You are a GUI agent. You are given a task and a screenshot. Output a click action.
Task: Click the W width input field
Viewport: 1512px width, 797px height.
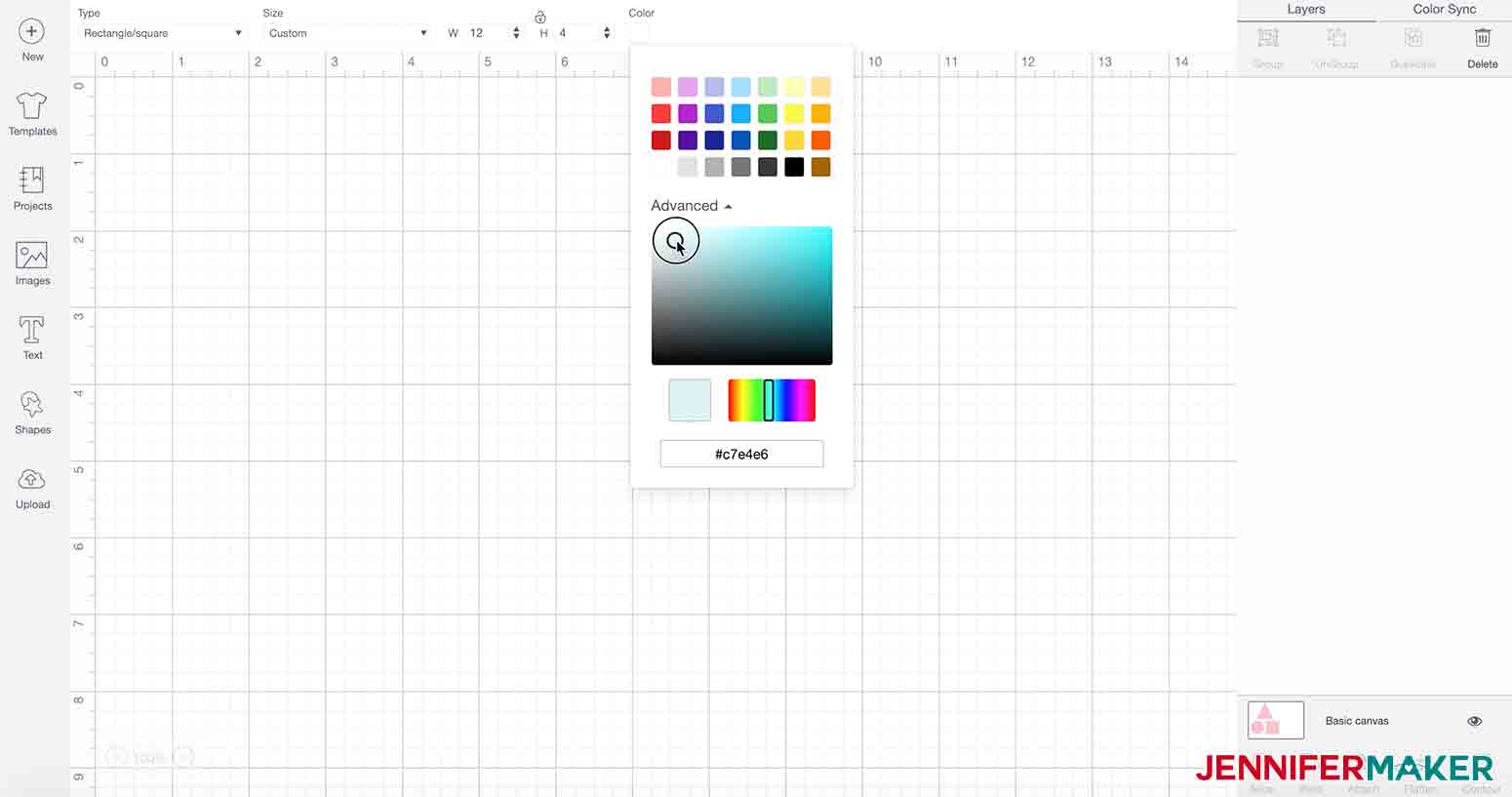click(489, 33)
